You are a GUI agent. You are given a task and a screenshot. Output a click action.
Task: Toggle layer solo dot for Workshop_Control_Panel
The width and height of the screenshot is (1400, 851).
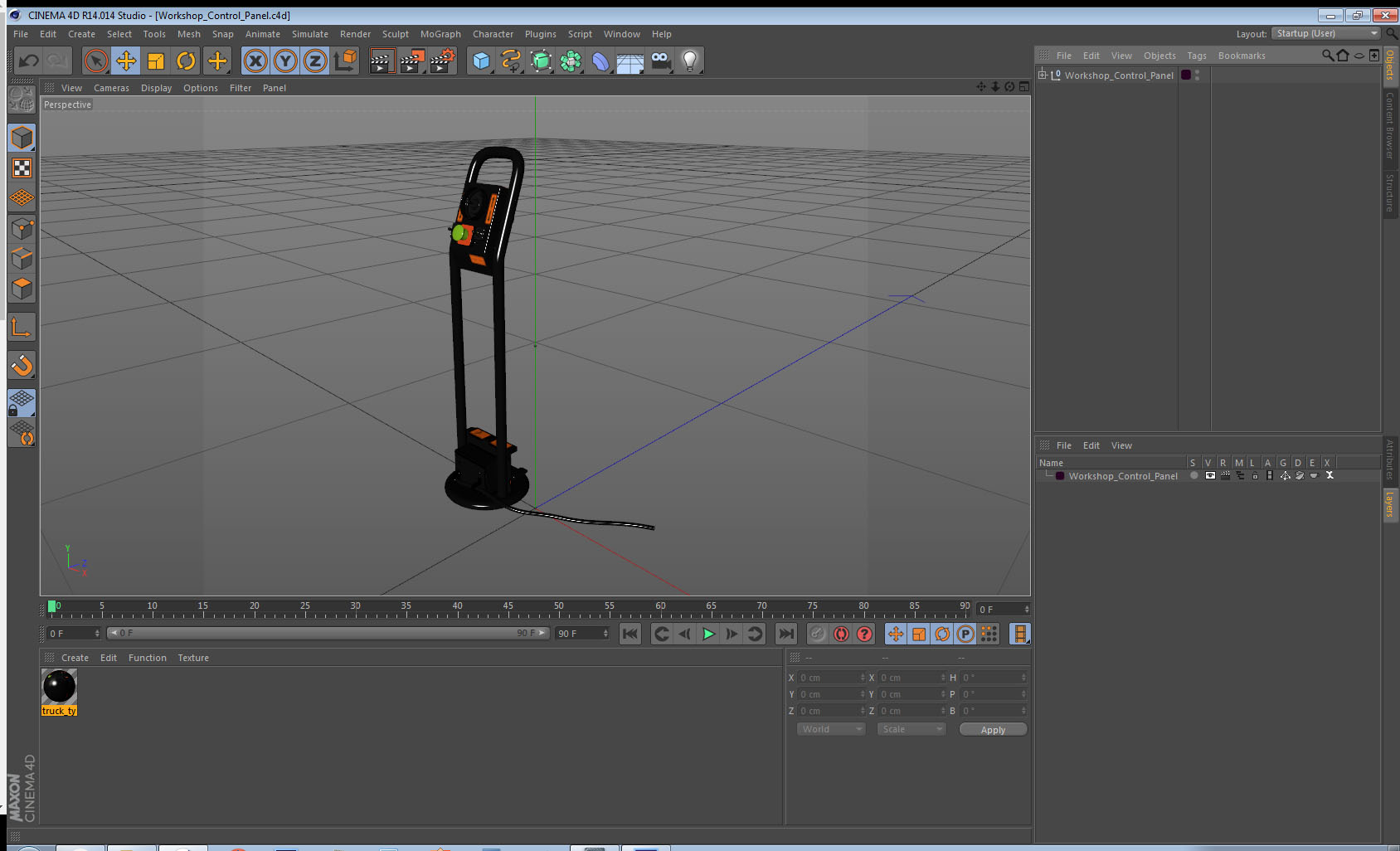(x=1194, y=476)
